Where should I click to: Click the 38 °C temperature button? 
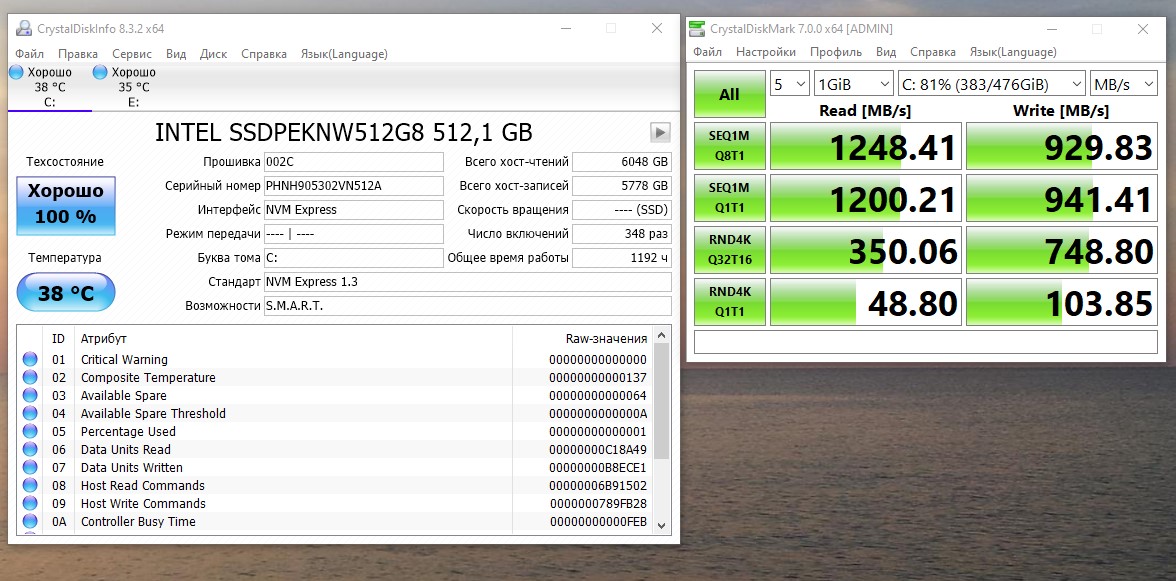point(66,292)
